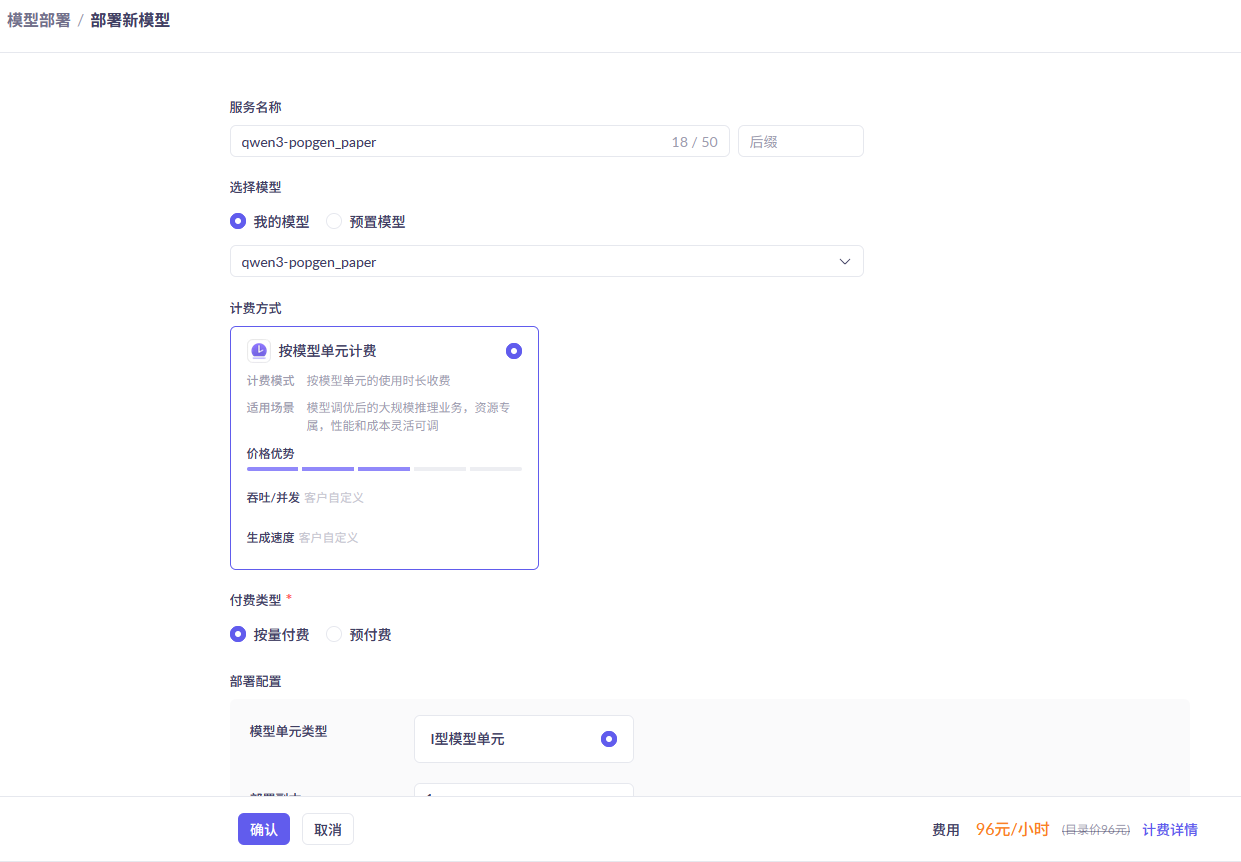Image resolution: width=1241 pixels, height=862 pixels.
Task: Click the 服务名称 input field
Action: 450,142
